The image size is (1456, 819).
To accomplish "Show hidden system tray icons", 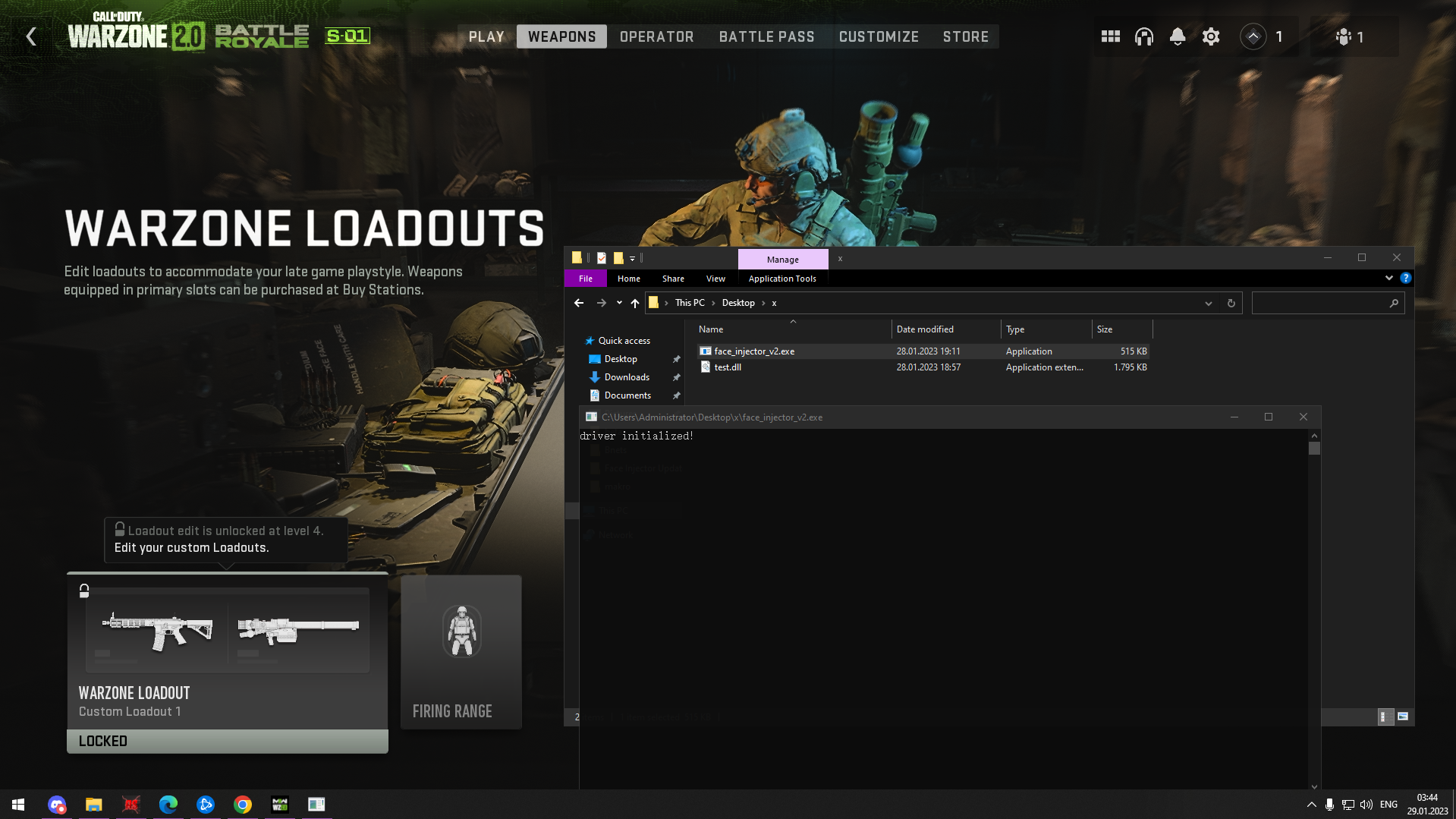I will click(x=1311, y=805).
